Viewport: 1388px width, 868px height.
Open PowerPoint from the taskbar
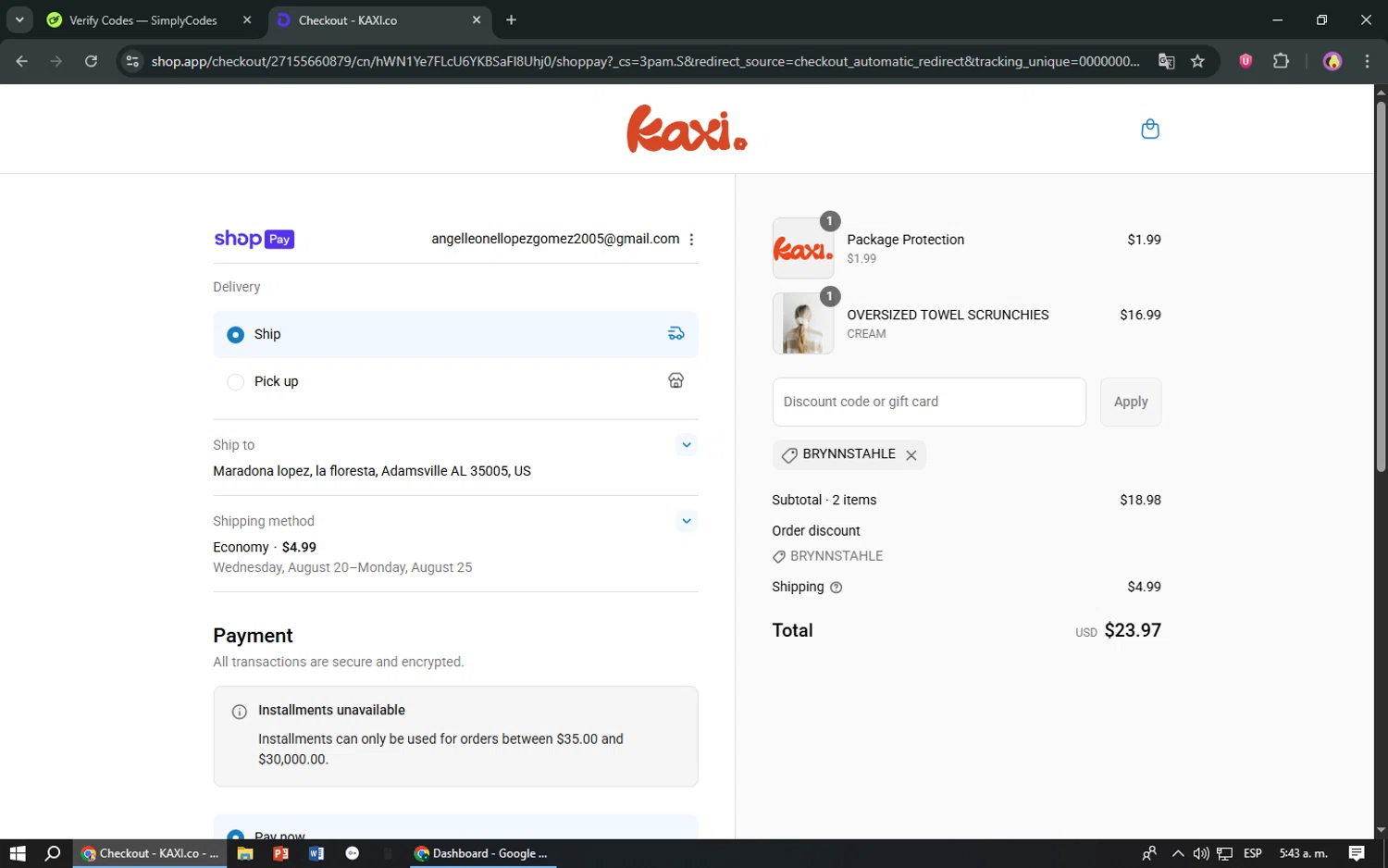tap(281, 853)
